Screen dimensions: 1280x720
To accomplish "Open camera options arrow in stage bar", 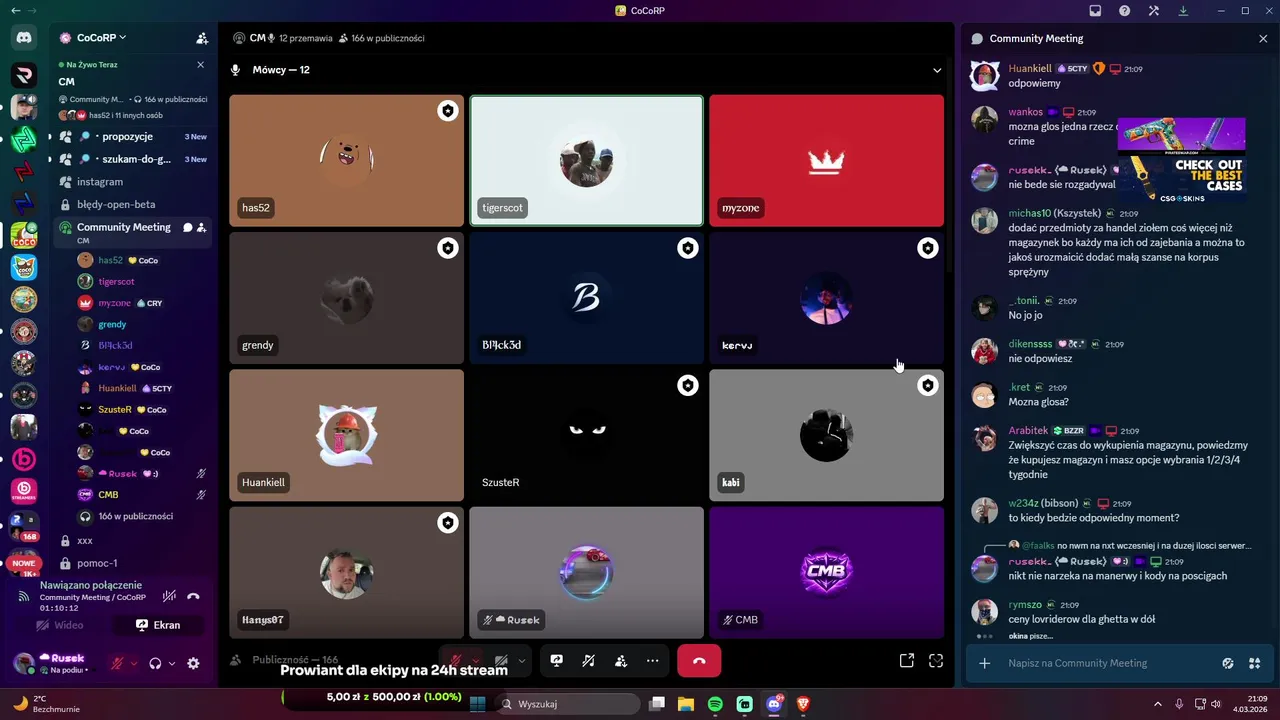I will click(x=521, y=661).
